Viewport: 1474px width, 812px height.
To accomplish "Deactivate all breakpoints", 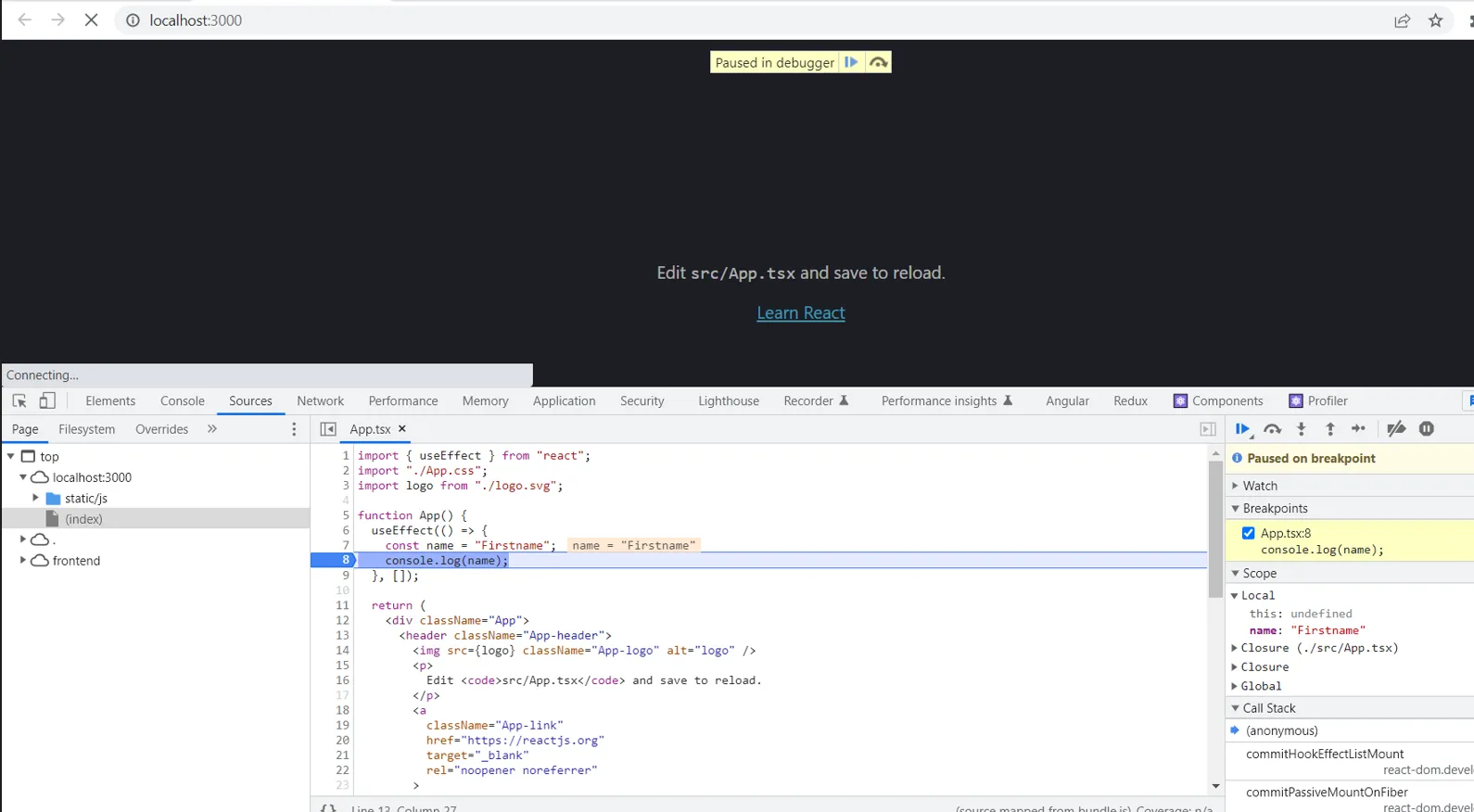I will point(1396,428).
